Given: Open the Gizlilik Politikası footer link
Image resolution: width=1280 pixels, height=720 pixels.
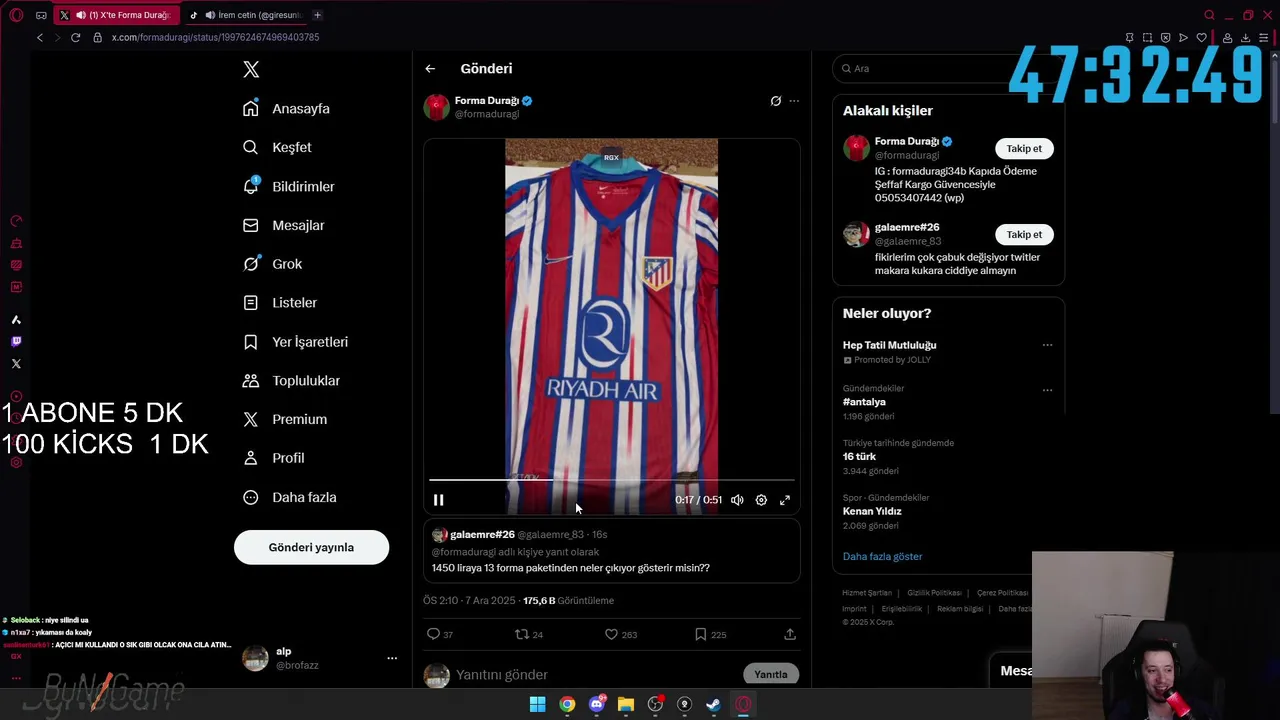Looking at the screenshot, I should click(934, 593).
